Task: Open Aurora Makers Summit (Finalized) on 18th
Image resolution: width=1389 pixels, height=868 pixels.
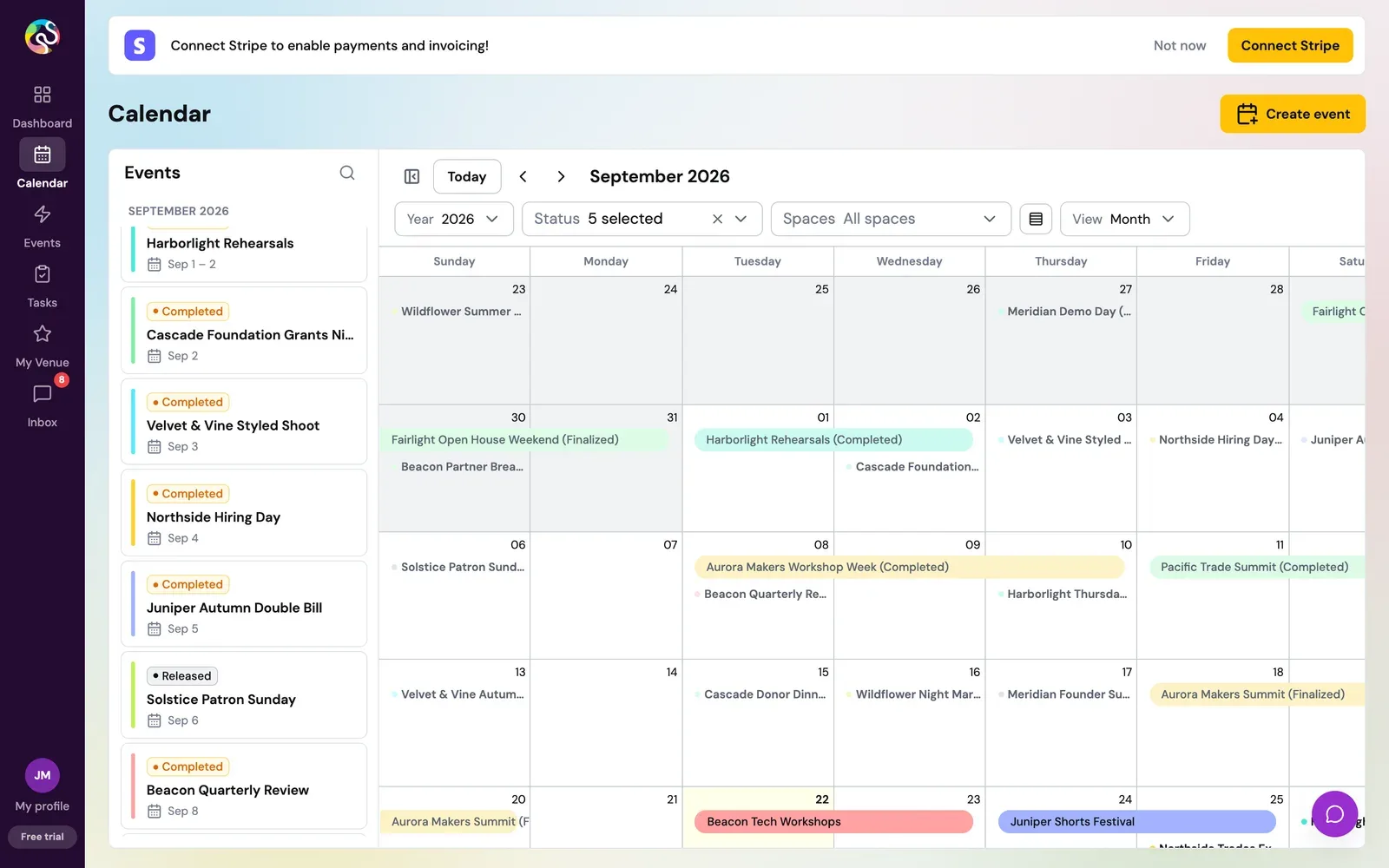Action: (1257, 694)
